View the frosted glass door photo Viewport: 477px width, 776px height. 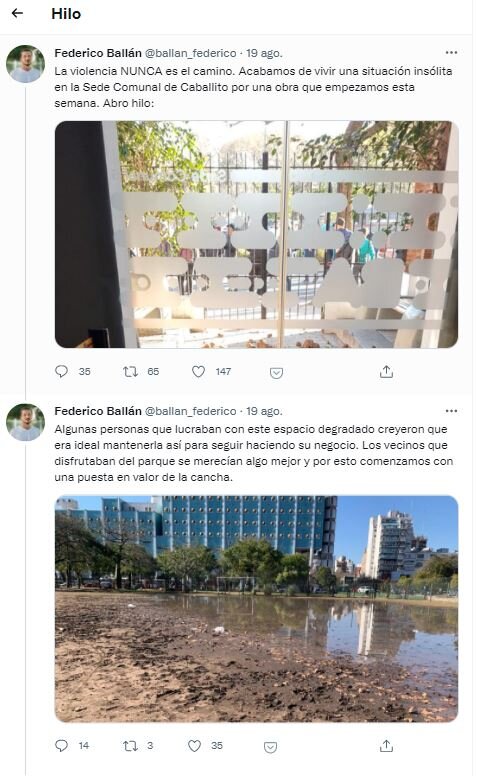coord(256,235)
